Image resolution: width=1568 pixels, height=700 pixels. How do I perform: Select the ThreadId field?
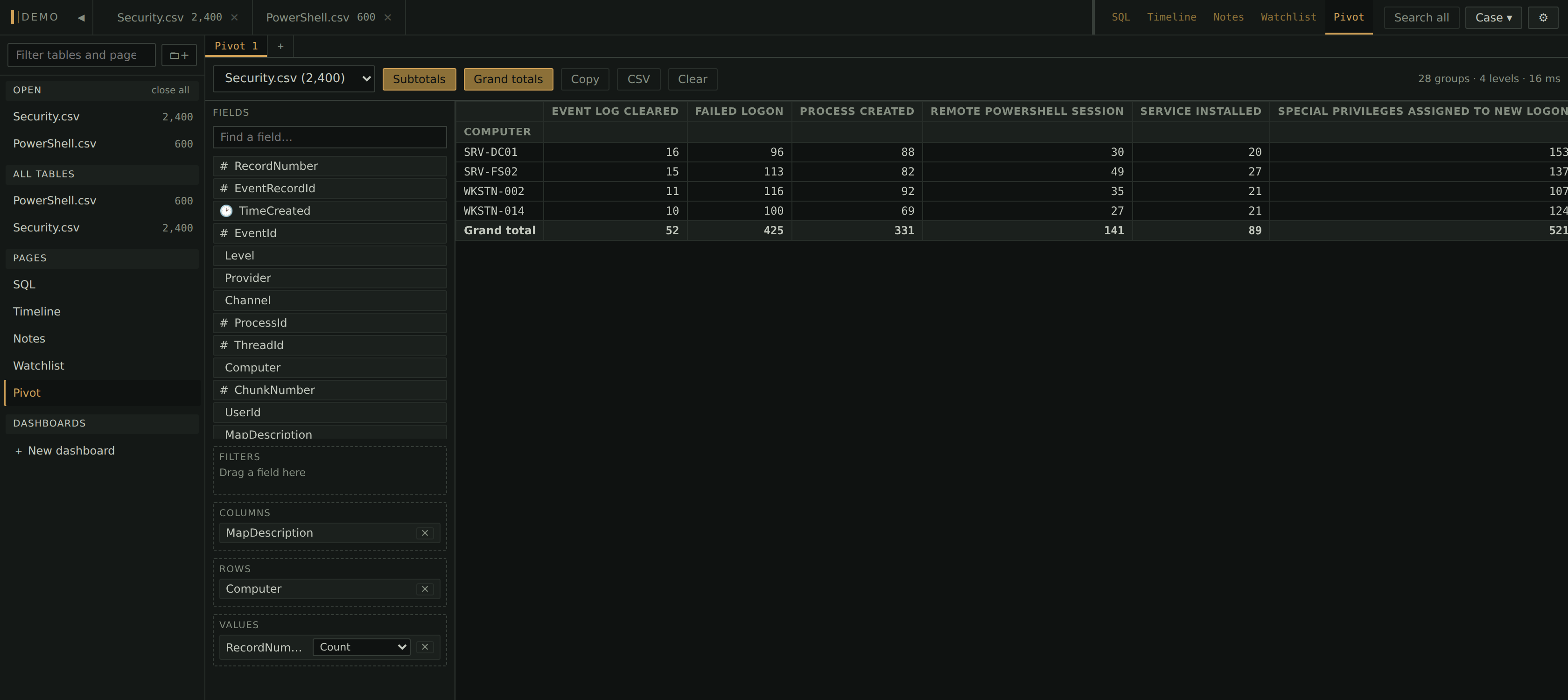(x=329, y=345)
